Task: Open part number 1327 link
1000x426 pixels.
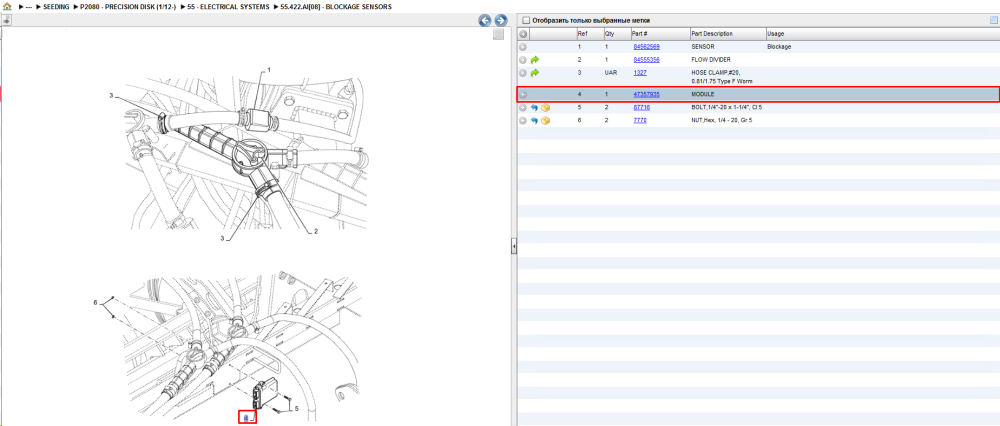Action: pos(640,73)
